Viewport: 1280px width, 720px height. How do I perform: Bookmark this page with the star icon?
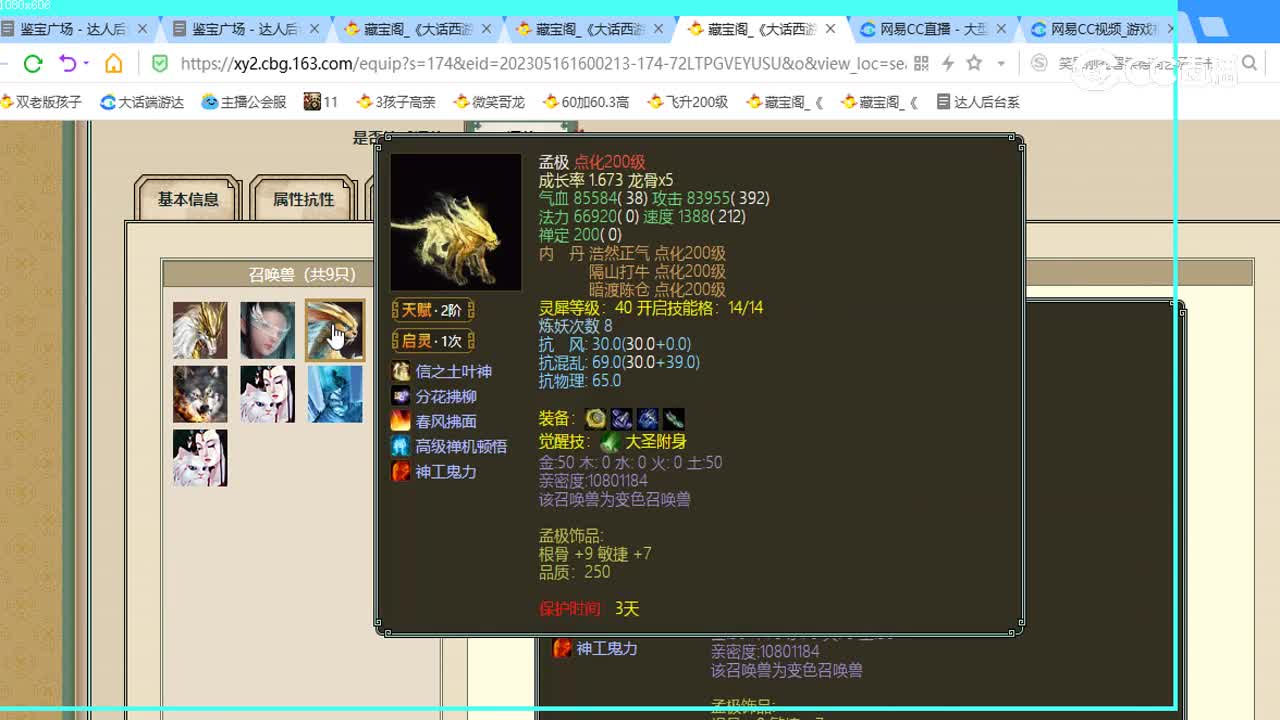974,64
